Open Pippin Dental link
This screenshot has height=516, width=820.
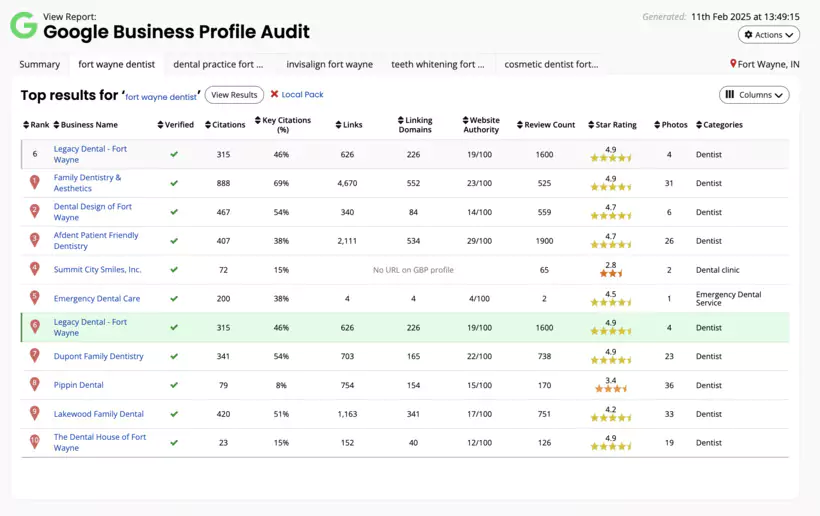pos(78,385)
